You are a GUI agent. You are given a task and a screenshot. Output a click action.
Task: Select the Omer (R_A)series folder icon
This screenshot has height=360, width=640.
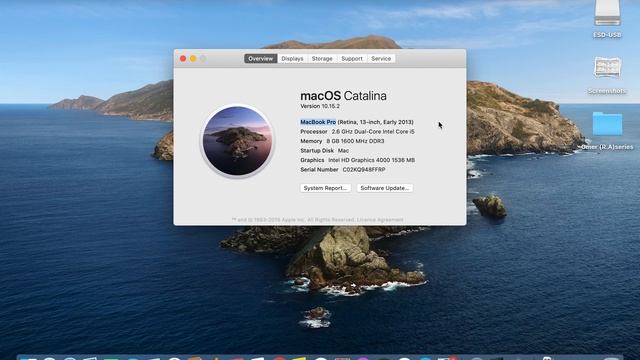click(607, 123)
